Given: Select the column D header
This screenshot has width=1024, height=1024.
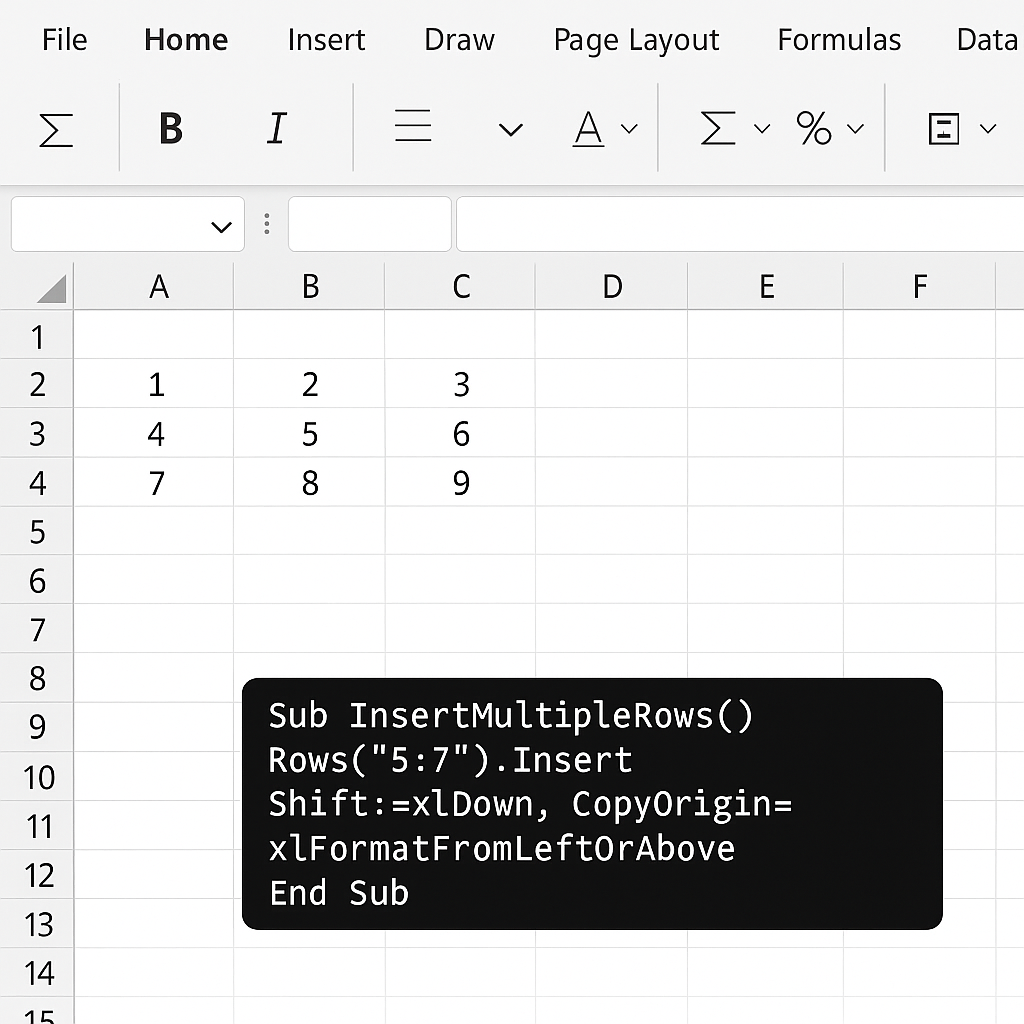Looking at the screenshot, I should 611,287.
